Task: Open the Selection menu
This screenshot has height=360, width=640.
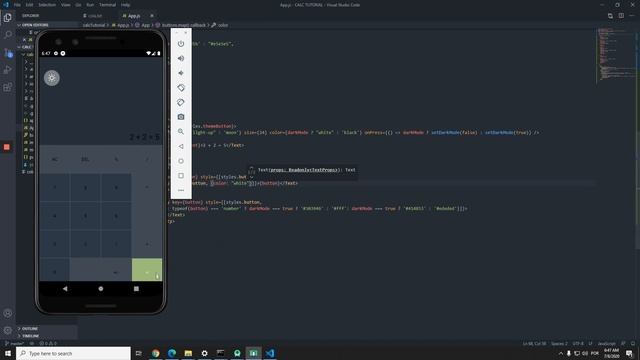Action: pyautogui.click(x=47, y=5)
